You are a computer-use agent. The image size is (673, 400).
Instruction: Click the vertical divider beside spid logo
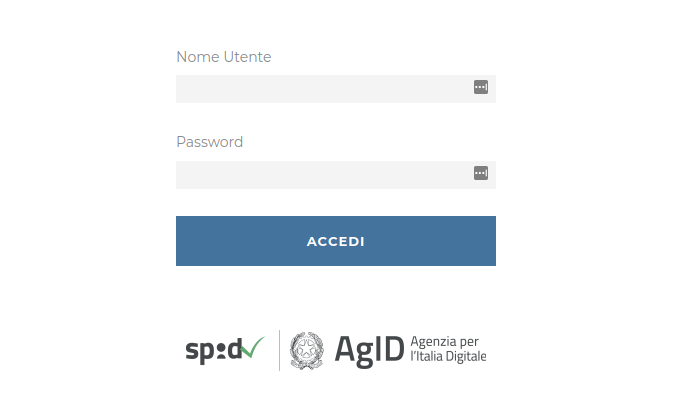point(279,350)
